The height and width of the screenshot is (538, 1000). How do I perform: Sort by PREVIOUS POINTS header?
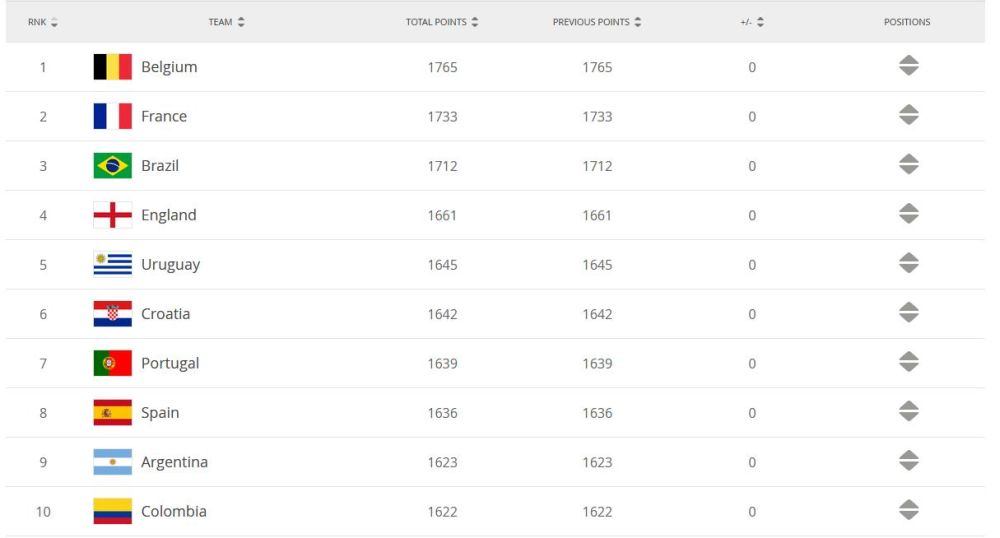click(x=597, y=22)
